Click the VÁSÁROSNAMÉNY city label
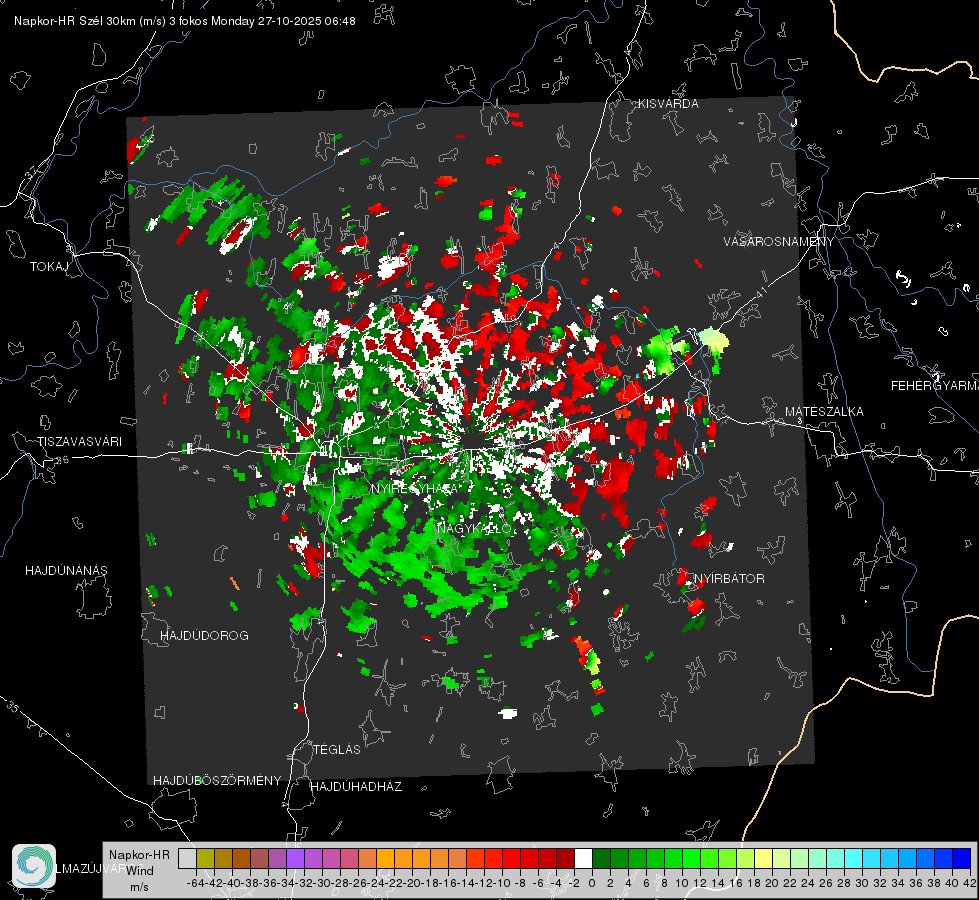Viewport: 979px width, 900px height. (x=779, y=242)
